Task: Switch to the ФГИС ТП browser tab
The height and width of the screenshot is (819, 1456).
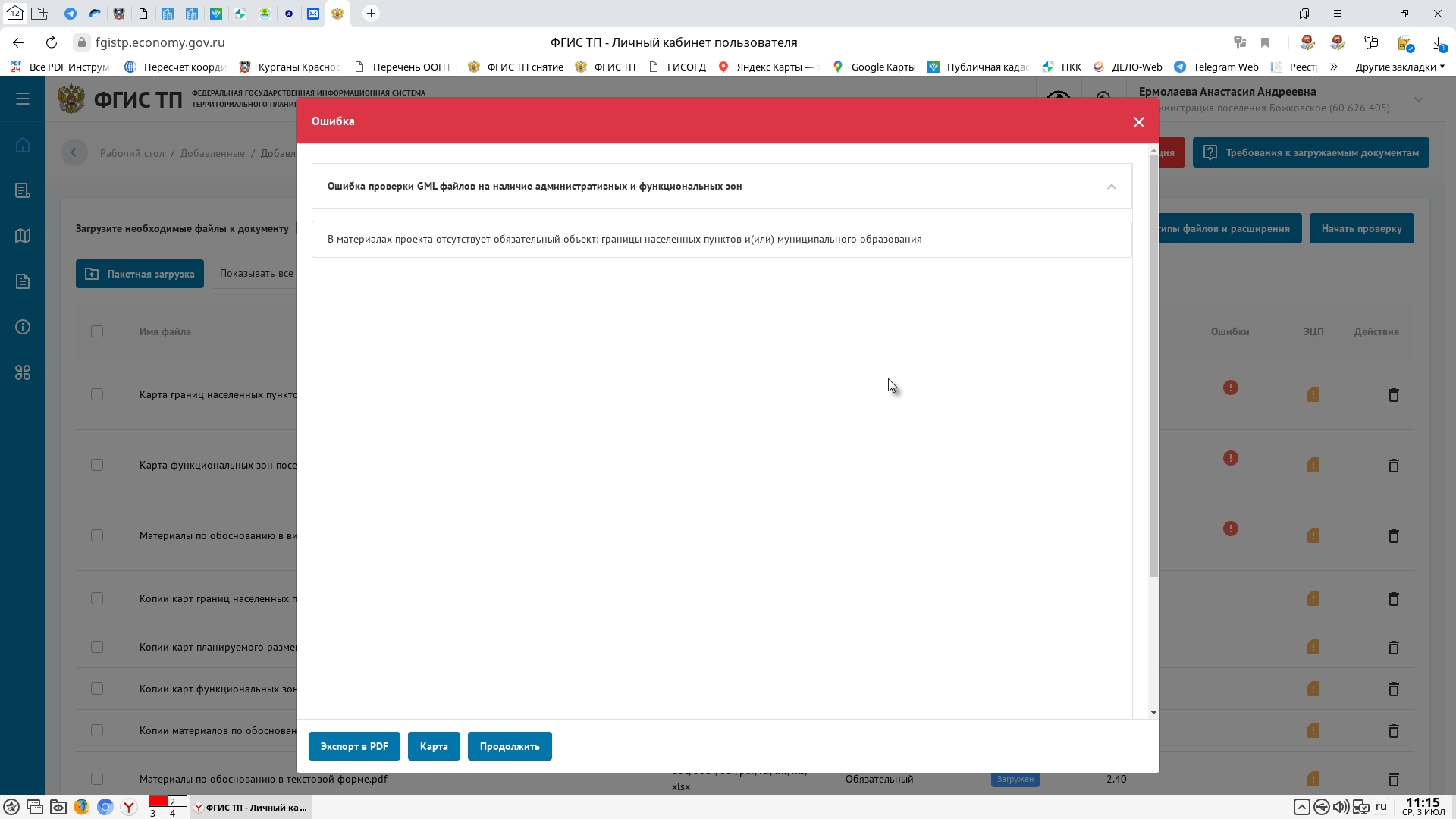Action: 338,13
